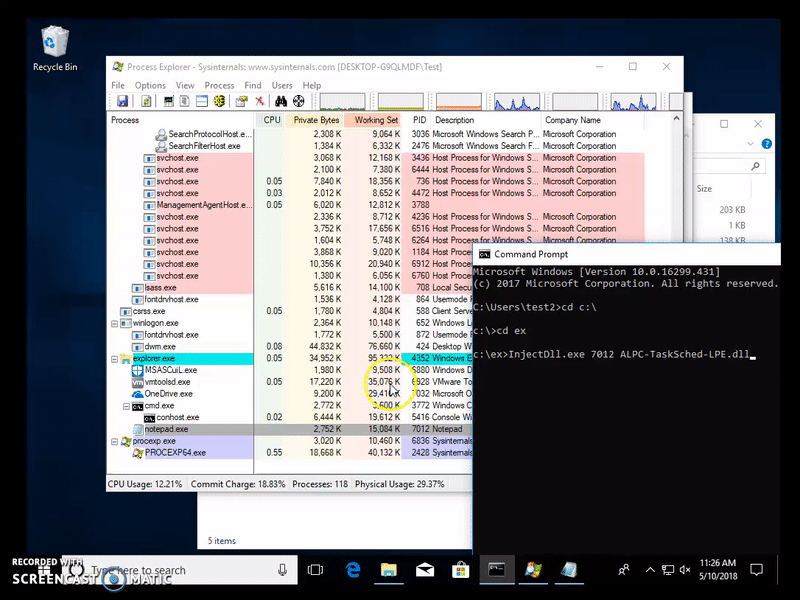Collapse the cmd.exe child processes
Image resolution: width=800 pixels, height=600 pixels.
(127, 406)
